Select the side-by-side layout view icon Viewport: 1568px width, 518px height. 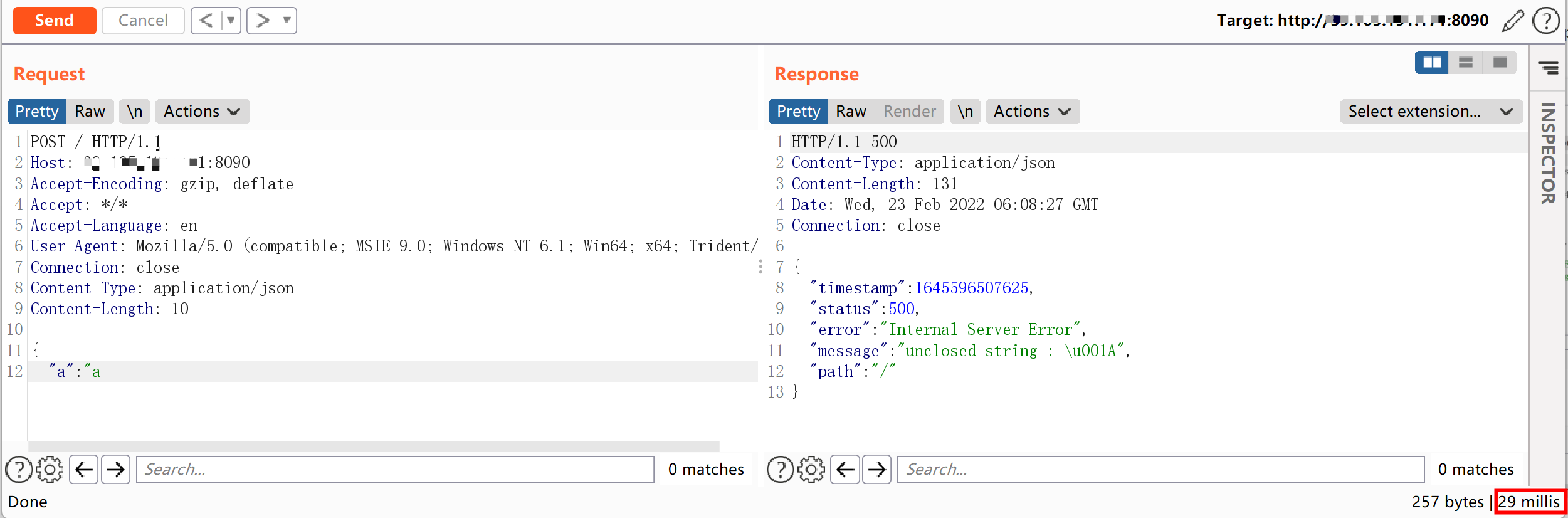pos(1431,63)
